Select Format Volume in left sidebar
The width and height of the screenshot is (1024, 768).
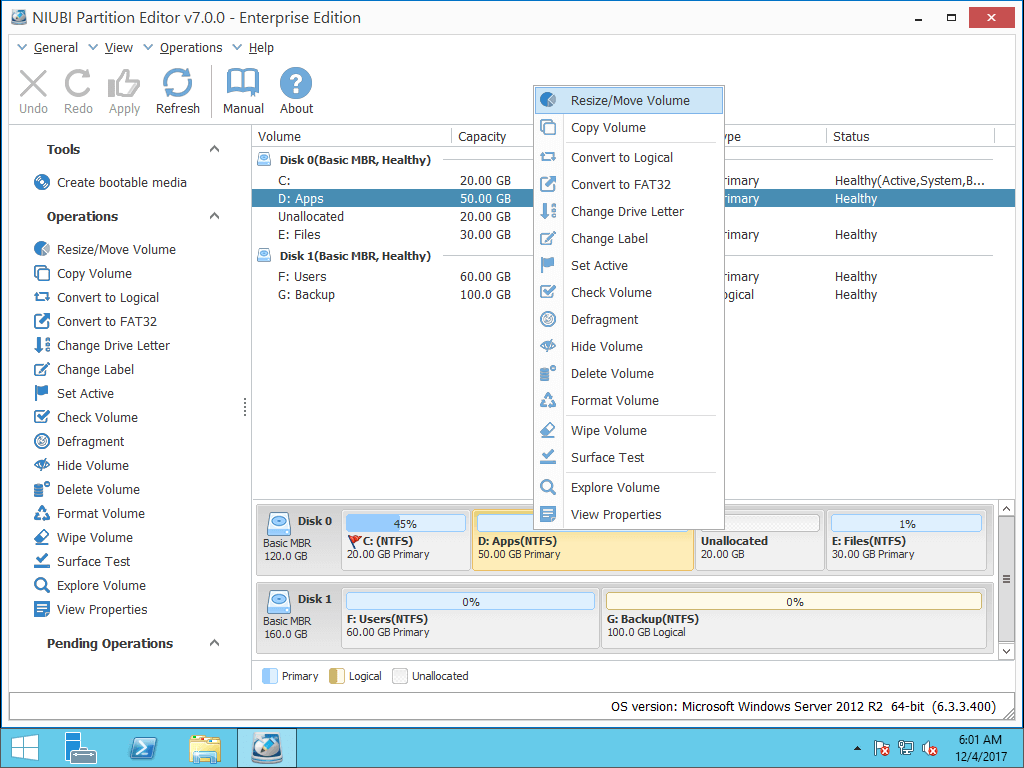pos(89,513)
